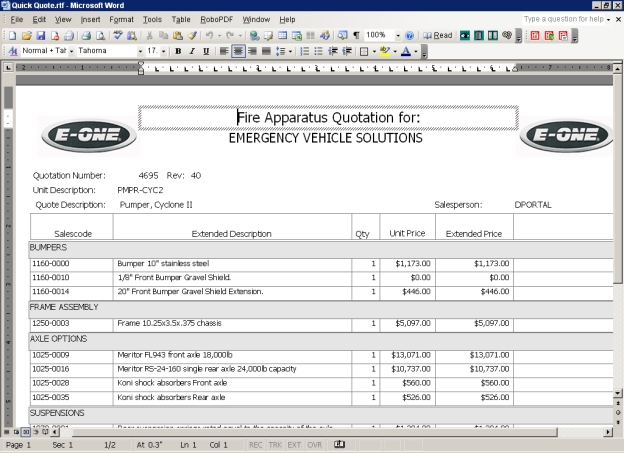Justify the paragraph text

pyautogui.click(x=266, y=51)
